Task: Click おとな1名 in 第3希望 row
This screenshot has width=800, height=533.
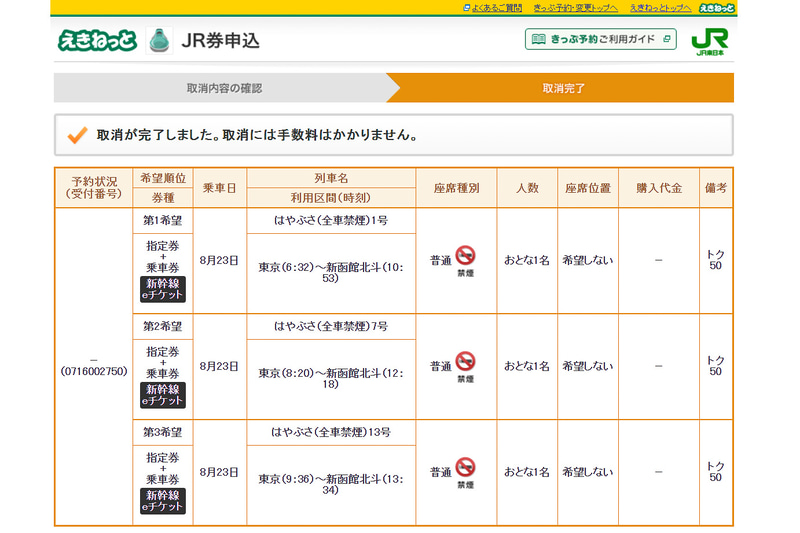Action: click(x=527, y=472)
